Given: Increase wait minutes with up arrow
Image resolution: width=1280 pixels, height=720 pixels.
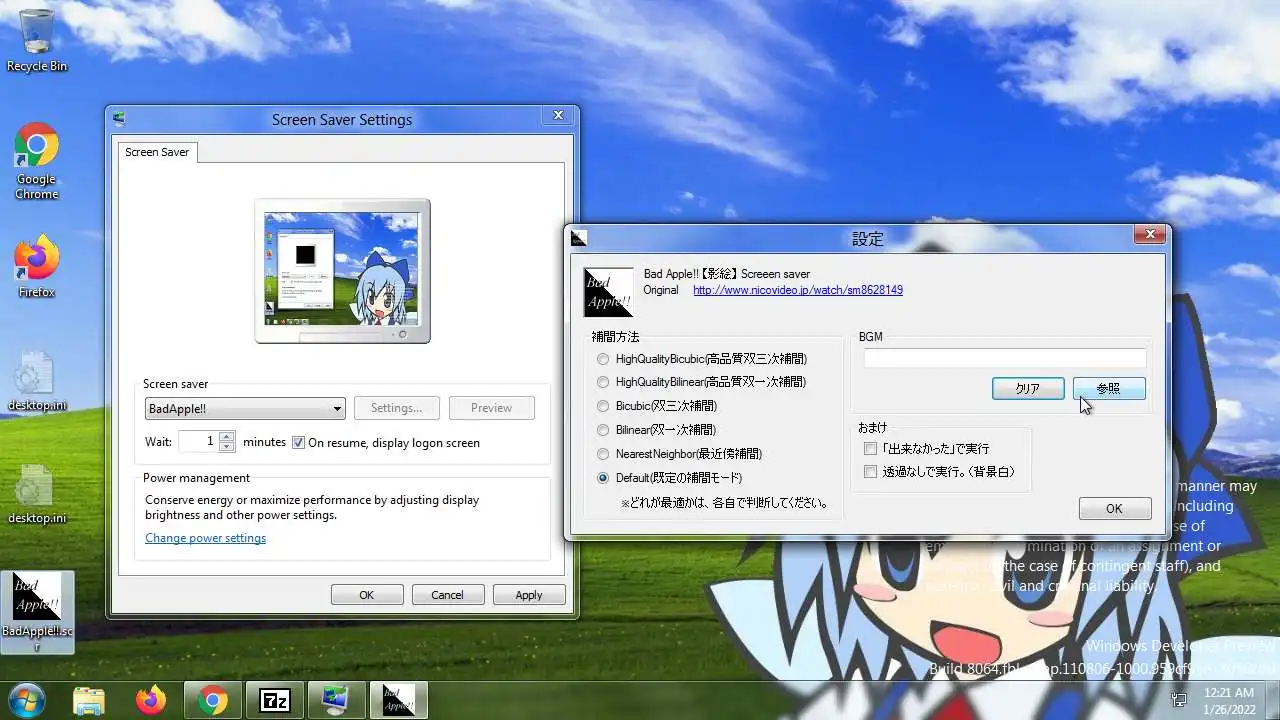Looking at the screenshot, I should pyautogui.click(x=227, y=436).
